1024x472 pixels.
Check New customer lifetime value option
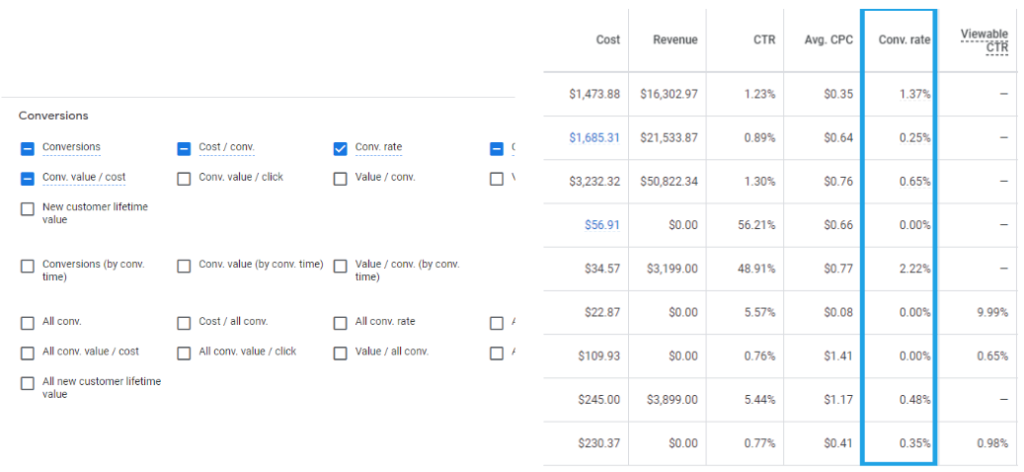[x=27, y=209]
